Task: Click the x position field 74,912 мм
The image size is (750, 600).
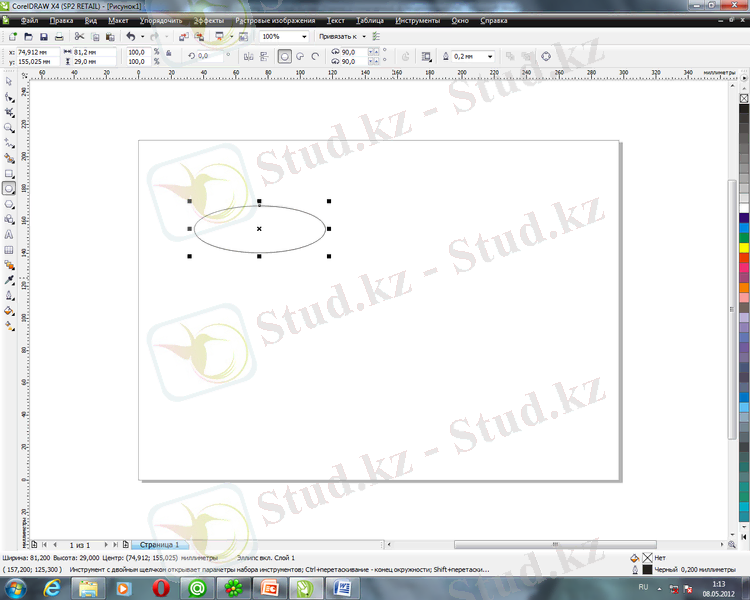Action: (38, 52)
